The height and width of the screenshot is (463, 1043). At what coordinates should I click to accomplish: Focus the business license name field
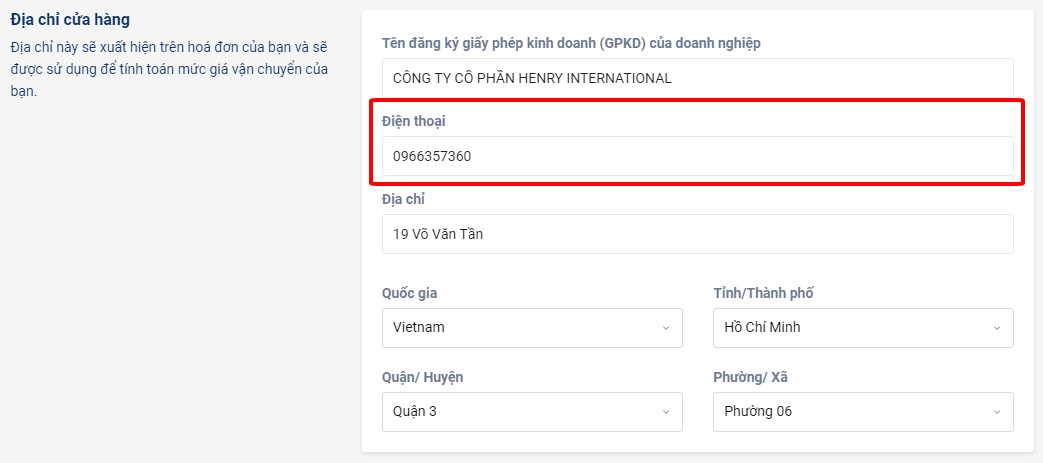pos(698,78)
